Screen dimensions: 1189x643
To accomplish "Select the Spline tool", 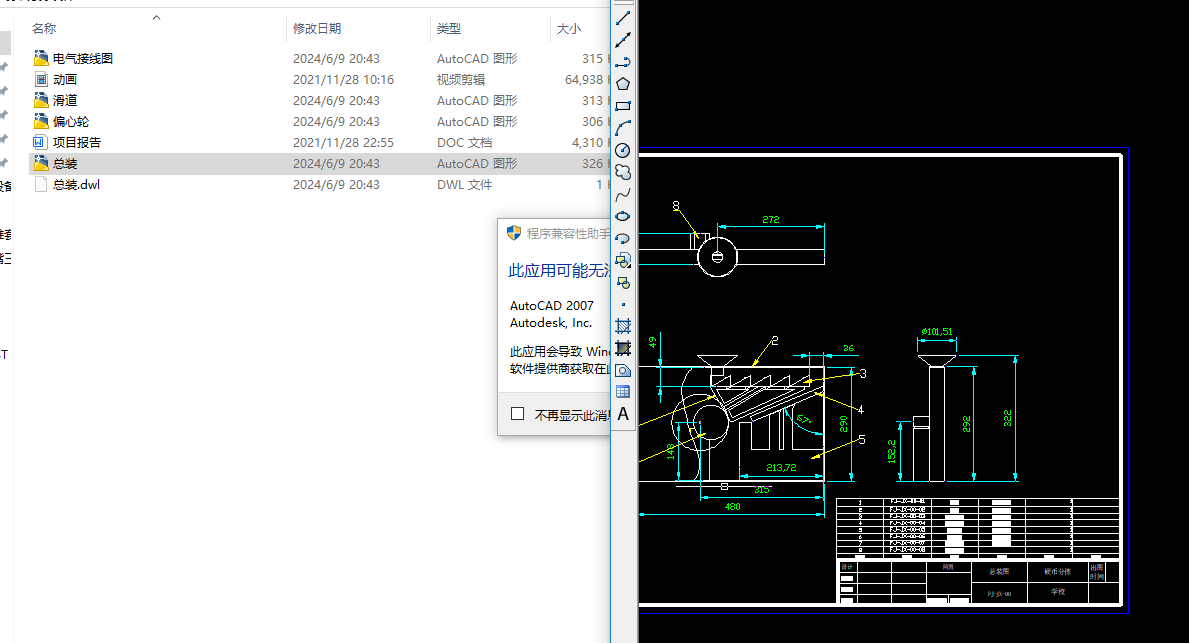I will point(623,195).
